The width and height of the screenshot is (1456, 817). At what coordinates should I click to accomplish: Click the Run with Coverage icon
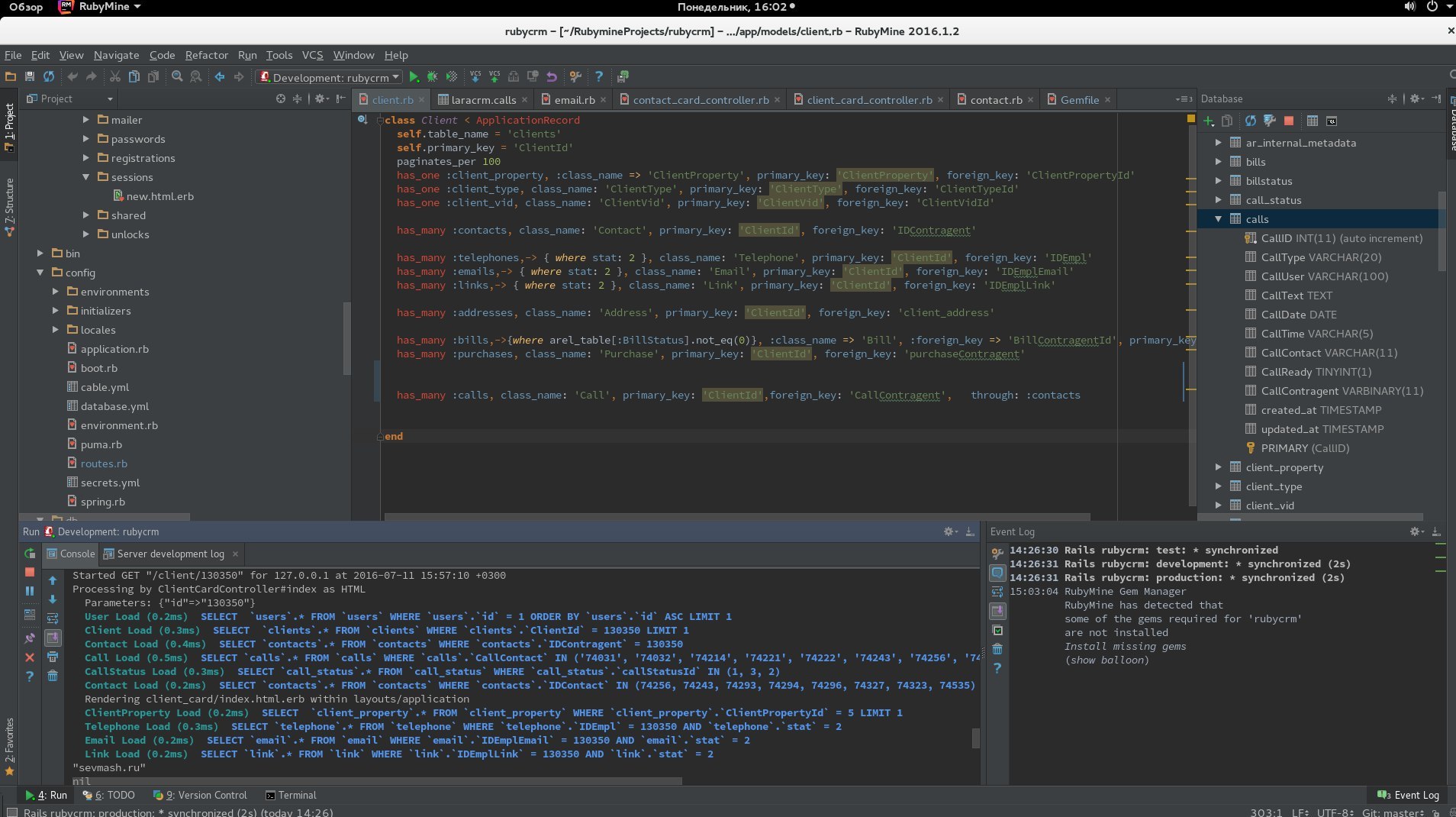point(452,76)
